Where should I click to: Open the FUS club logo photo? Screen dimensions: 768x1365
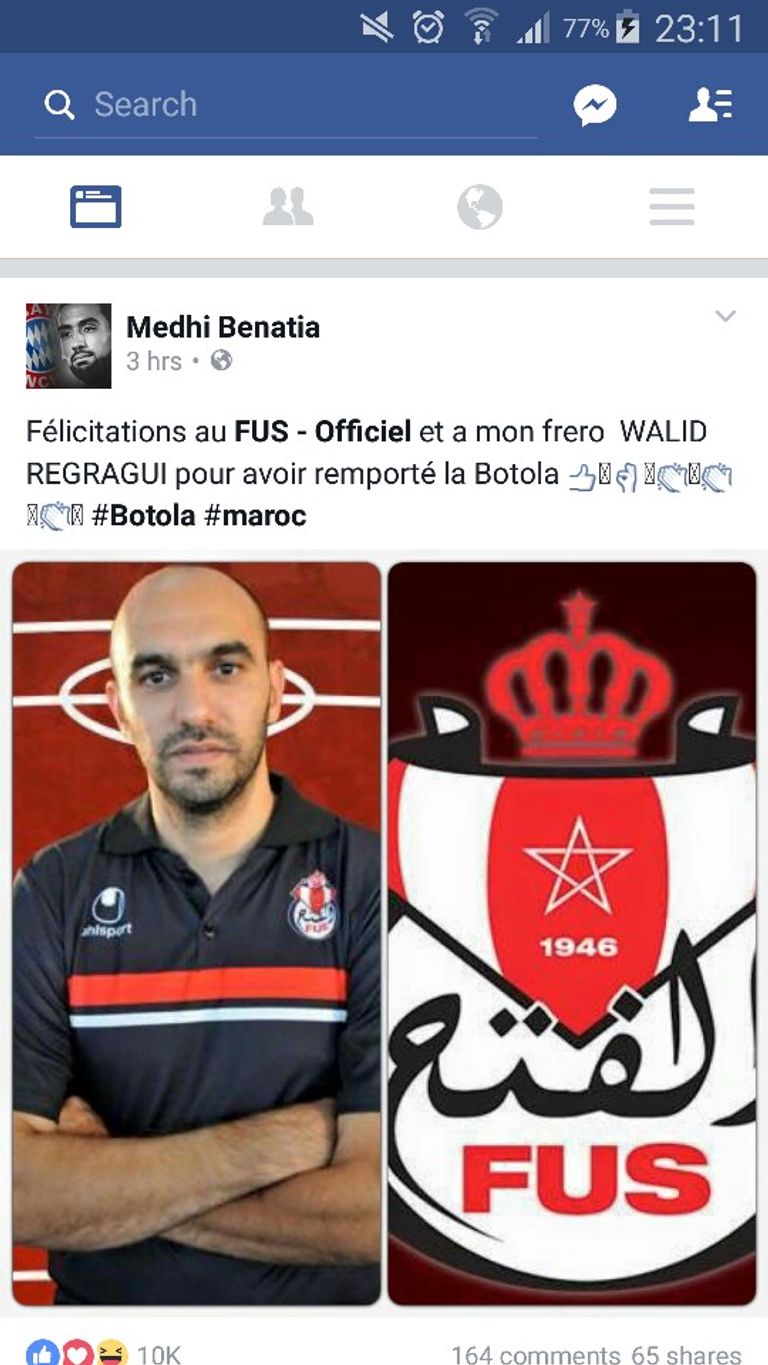(572, 933)
